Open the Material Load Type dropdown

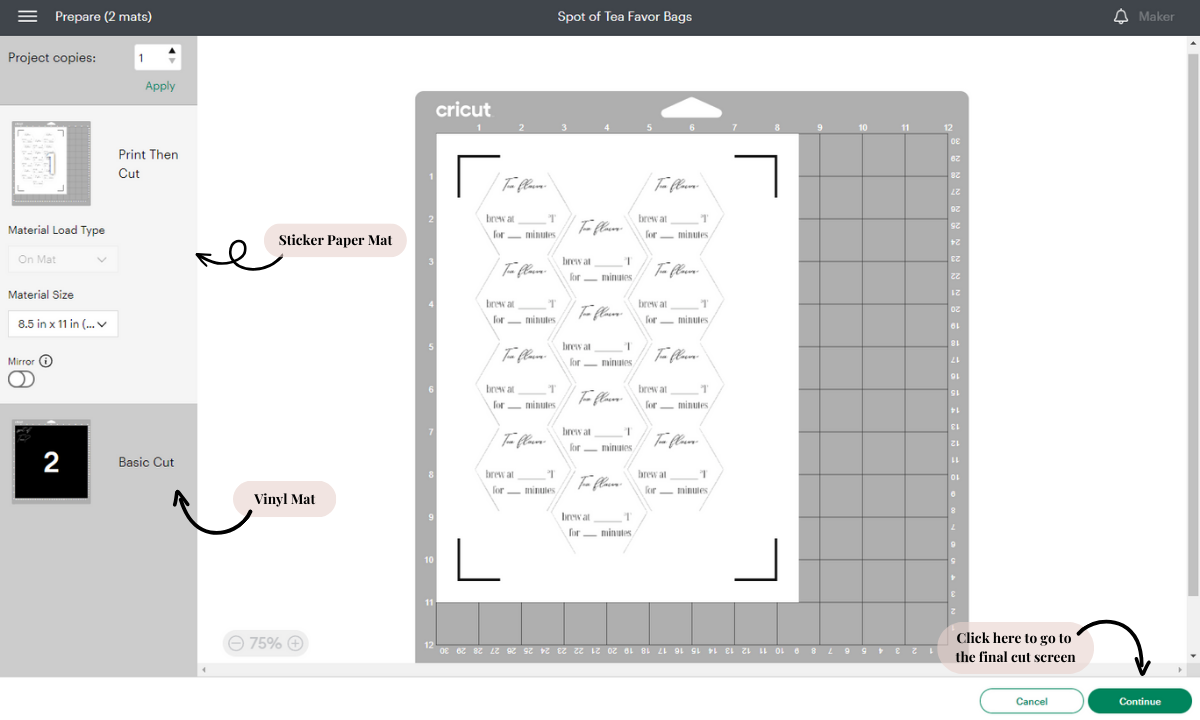click(63, 260)
